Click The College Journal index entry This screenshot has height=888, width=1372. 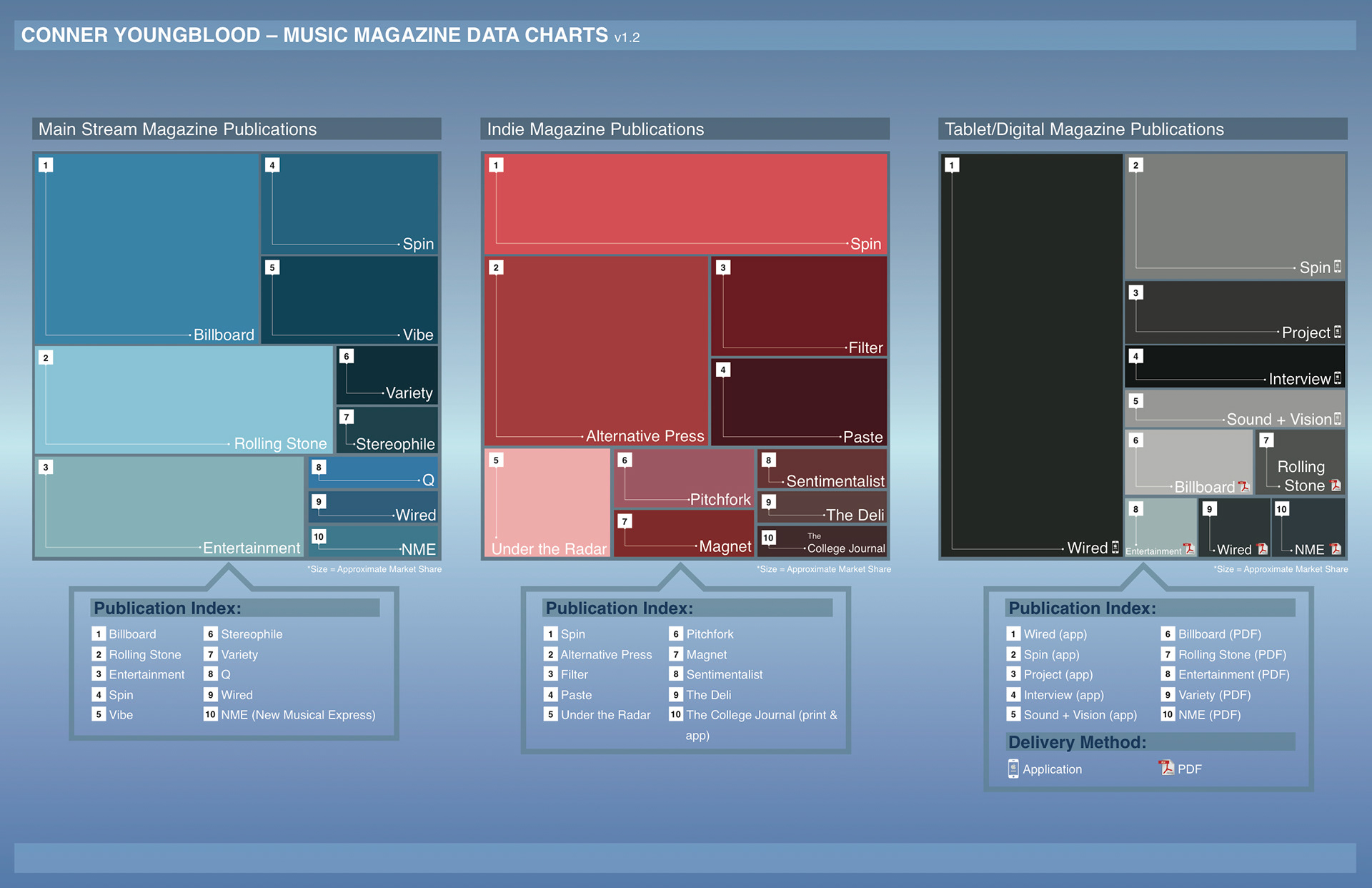point(760,715)
